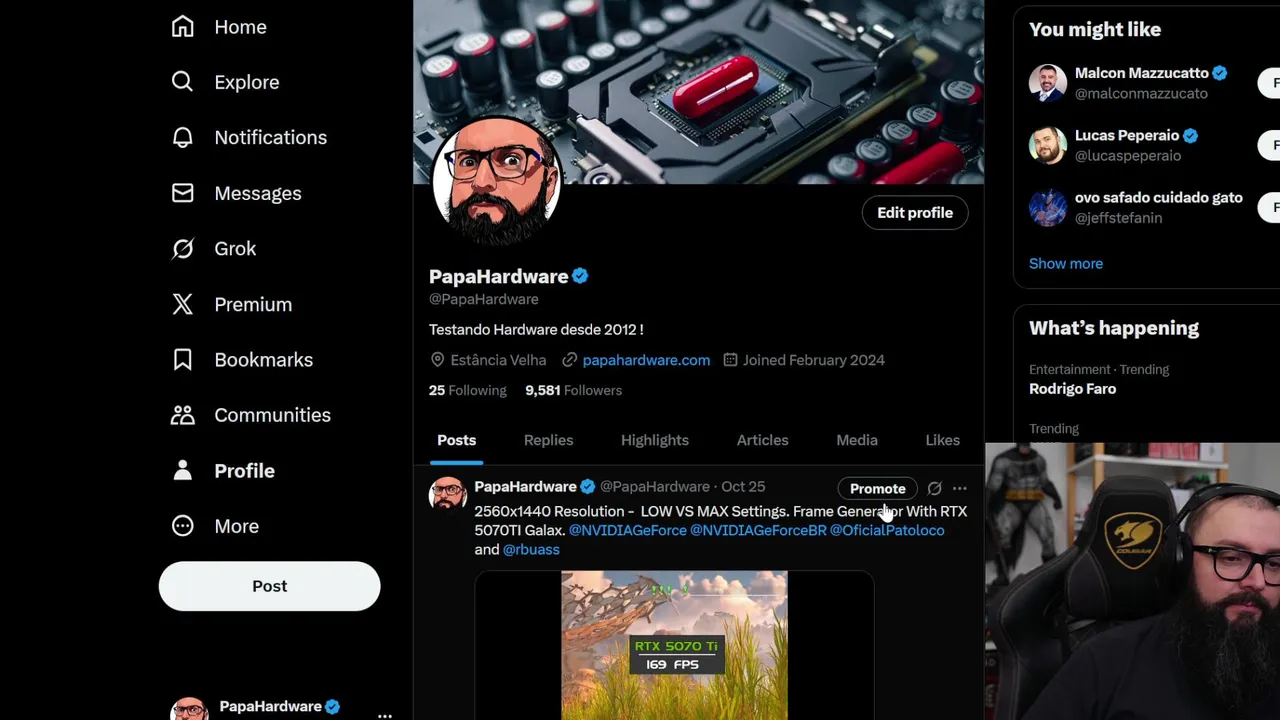Switch to the Articles tab
The width and height of the screenshot is (1280, 720).
click(x=762, y=440)
